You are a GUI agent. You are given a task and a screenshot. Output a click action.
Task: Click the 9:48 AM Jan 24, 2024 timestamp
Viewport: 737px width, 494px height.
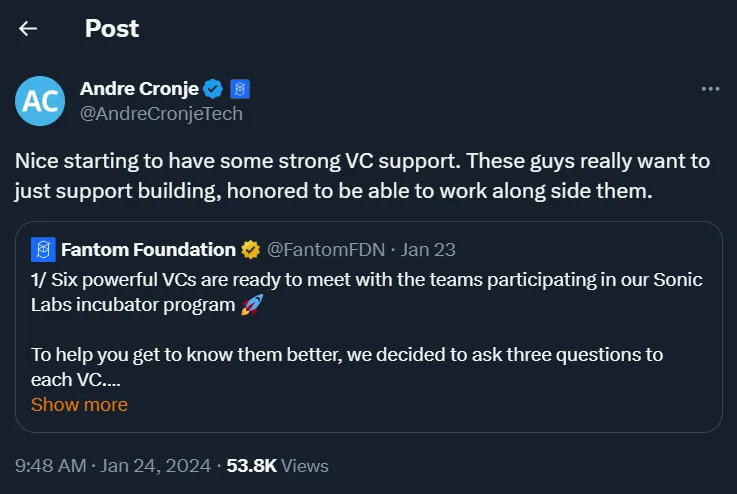tap(113, 466)
